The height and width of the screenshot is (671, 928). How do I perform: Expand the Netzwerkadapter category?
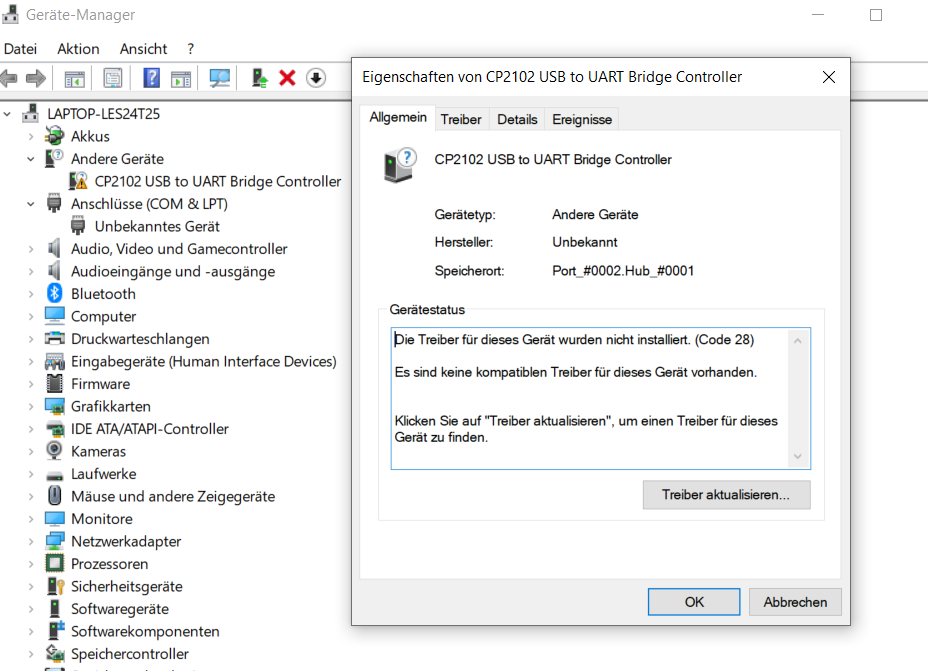tap(32, 542)
